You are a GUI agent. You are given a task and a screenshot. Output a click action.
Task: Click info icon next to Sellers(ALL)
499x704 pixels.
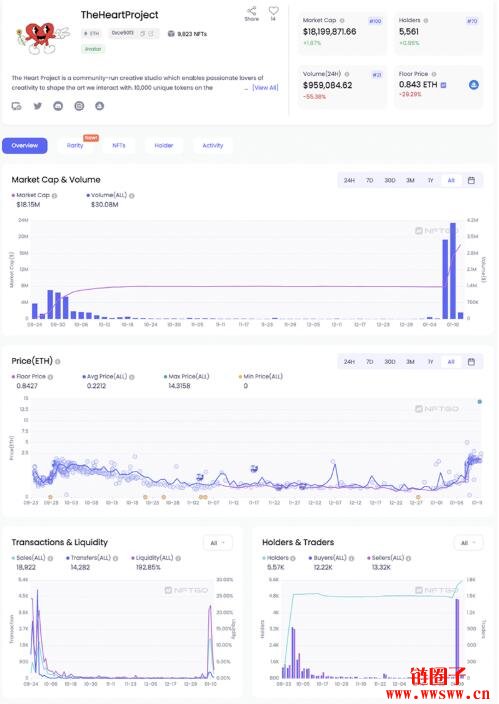[x=409, y=558]
